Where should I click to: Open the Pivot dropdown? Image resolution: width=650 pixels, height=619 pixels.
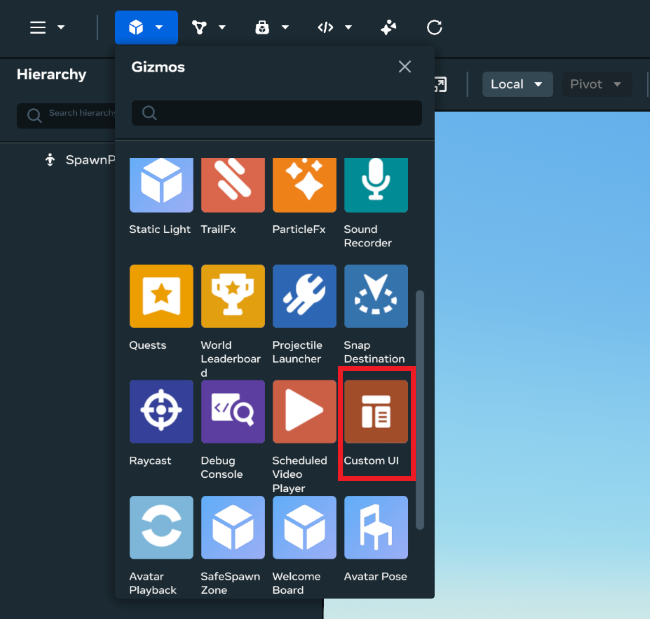(x=595, y=84)
